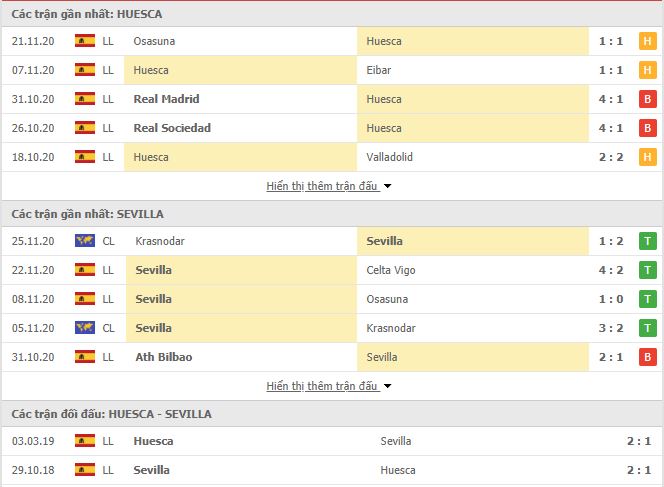Select the 'Các trận gần nhất: SEVILLA' header

[x=88, y=214]
